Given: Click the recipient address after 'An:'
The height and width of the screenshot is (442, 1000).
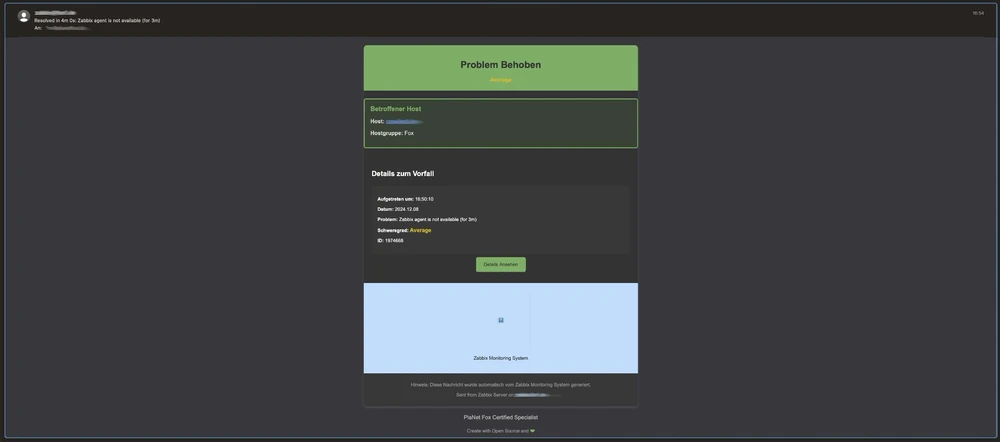Looking at the screenshot, I should click(68, 28).
